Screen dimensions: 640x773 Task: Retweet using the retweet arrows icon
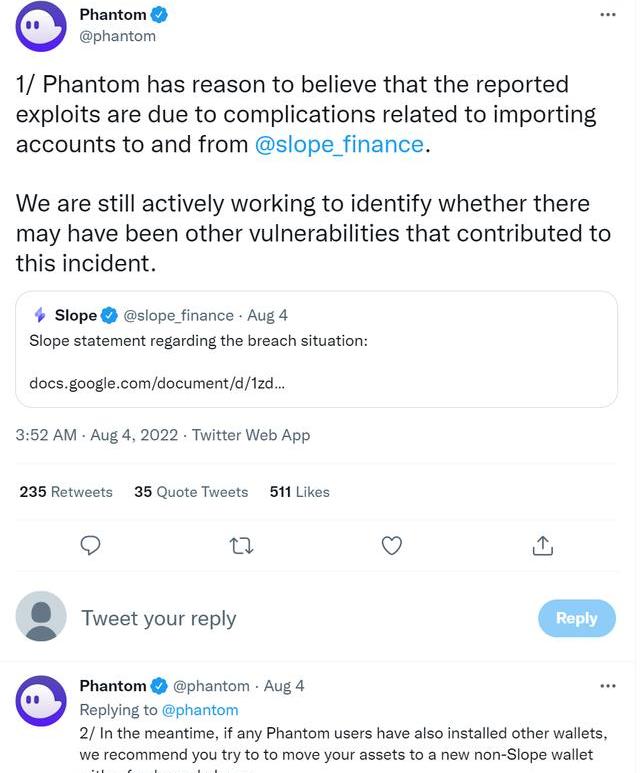(x=241, y=545)
